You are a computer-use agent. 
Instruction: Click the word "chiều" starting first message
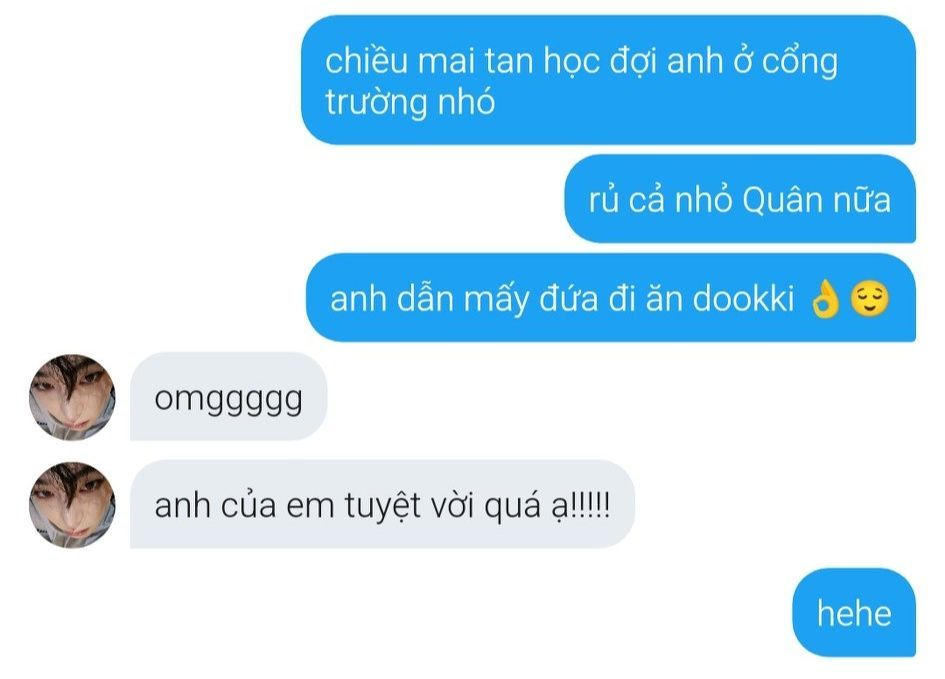(366, 60)
